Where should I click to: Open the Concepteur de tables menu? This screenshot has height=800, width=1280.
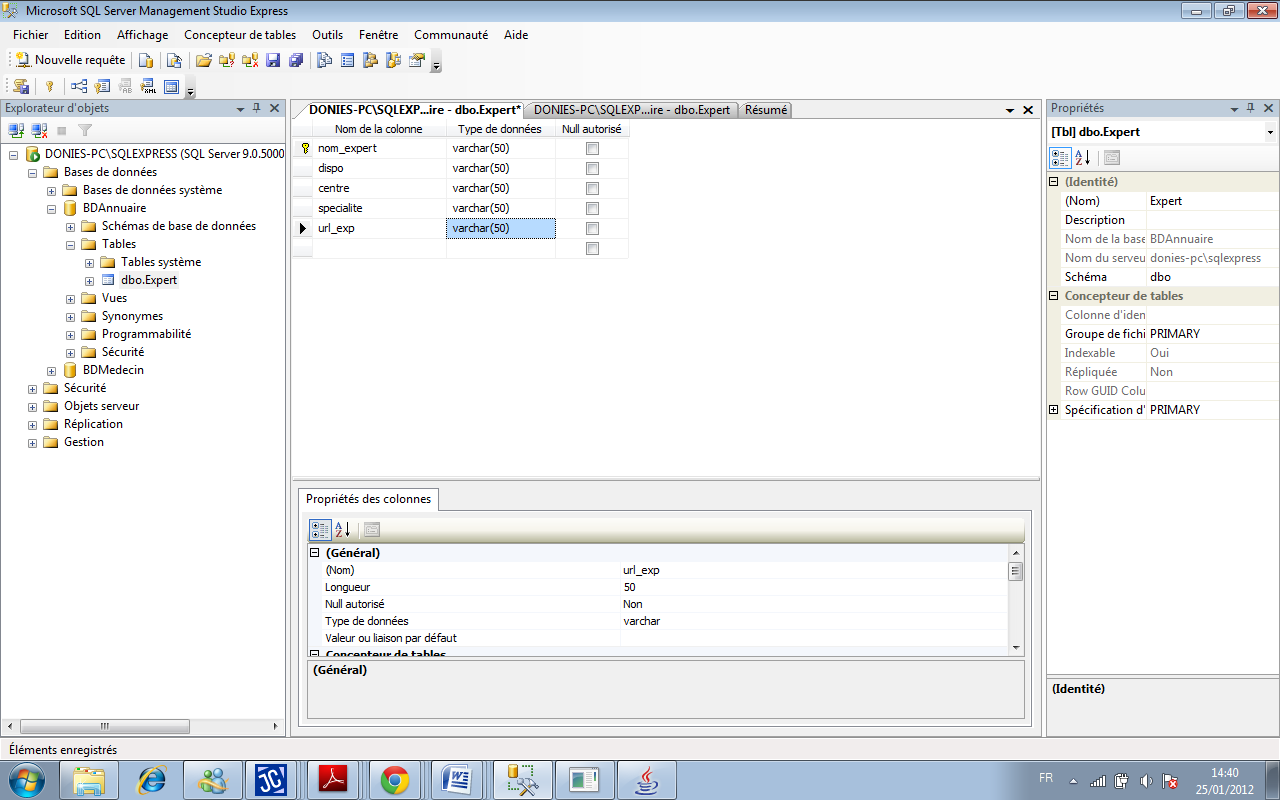tap(240, 34)
